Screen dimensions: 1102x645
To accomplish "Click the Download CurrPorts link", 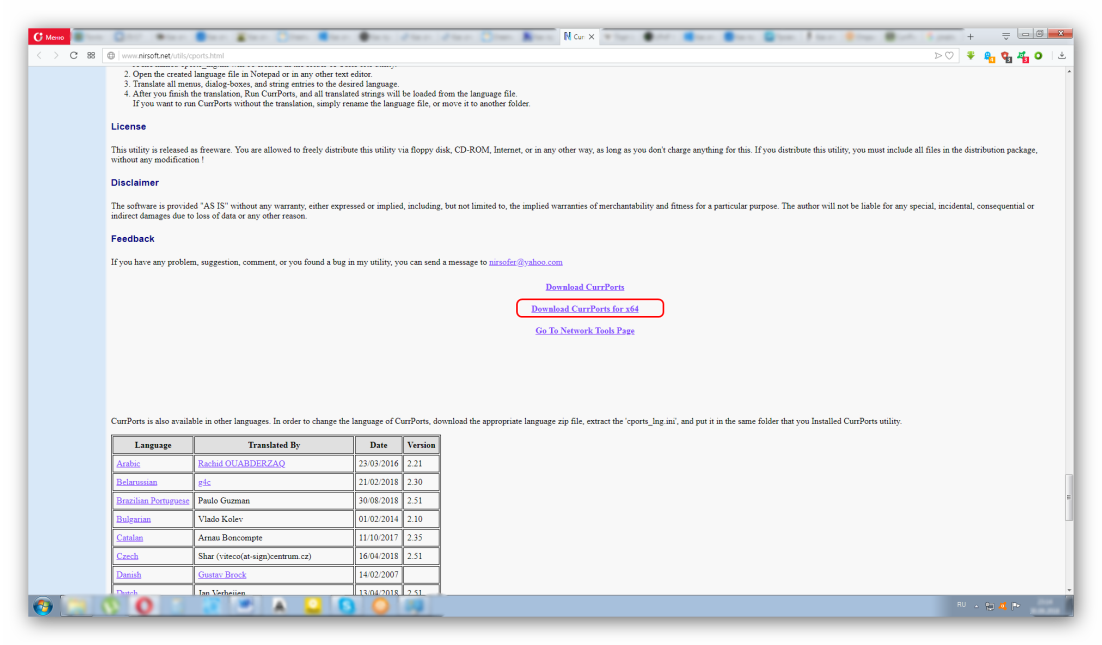I will pos(585,287).
